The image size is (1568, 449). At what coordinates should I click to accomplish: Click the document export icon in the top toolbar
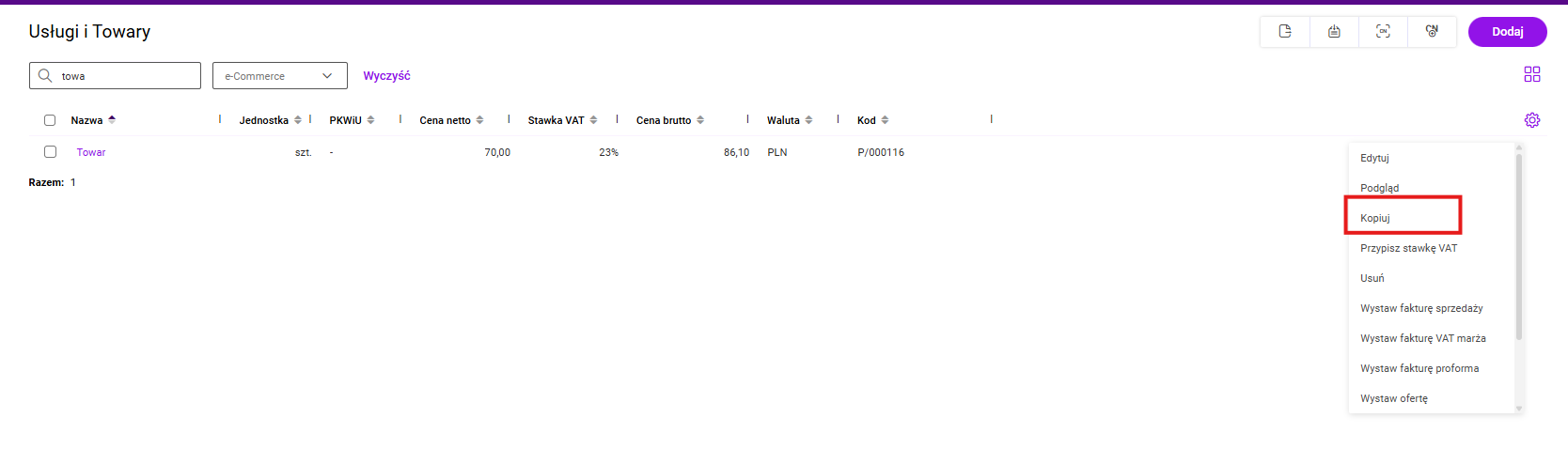click(x=1285, y=32)
